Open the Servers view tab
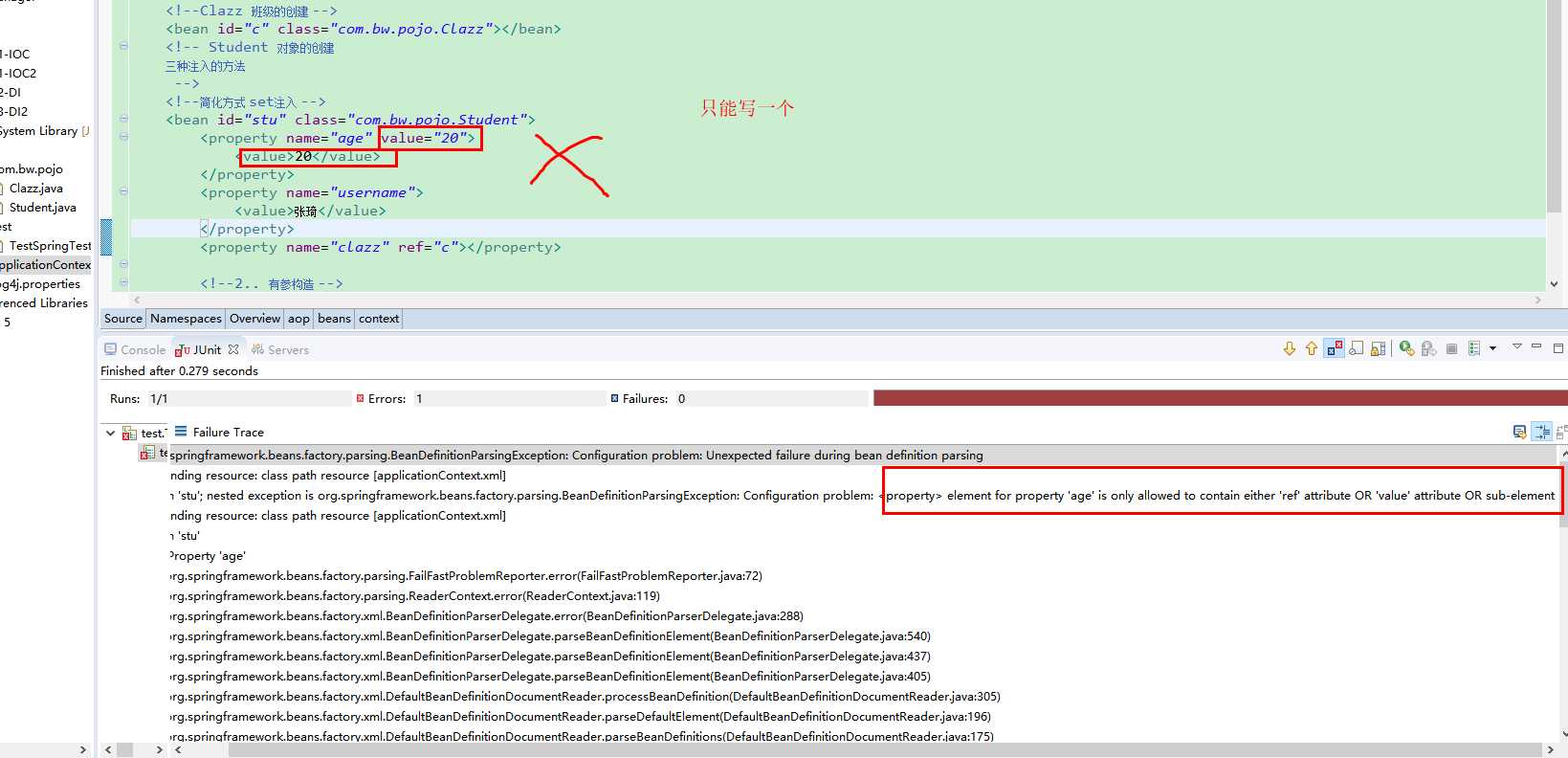Viewport: 1568px width, 758px height. [280, 349]
